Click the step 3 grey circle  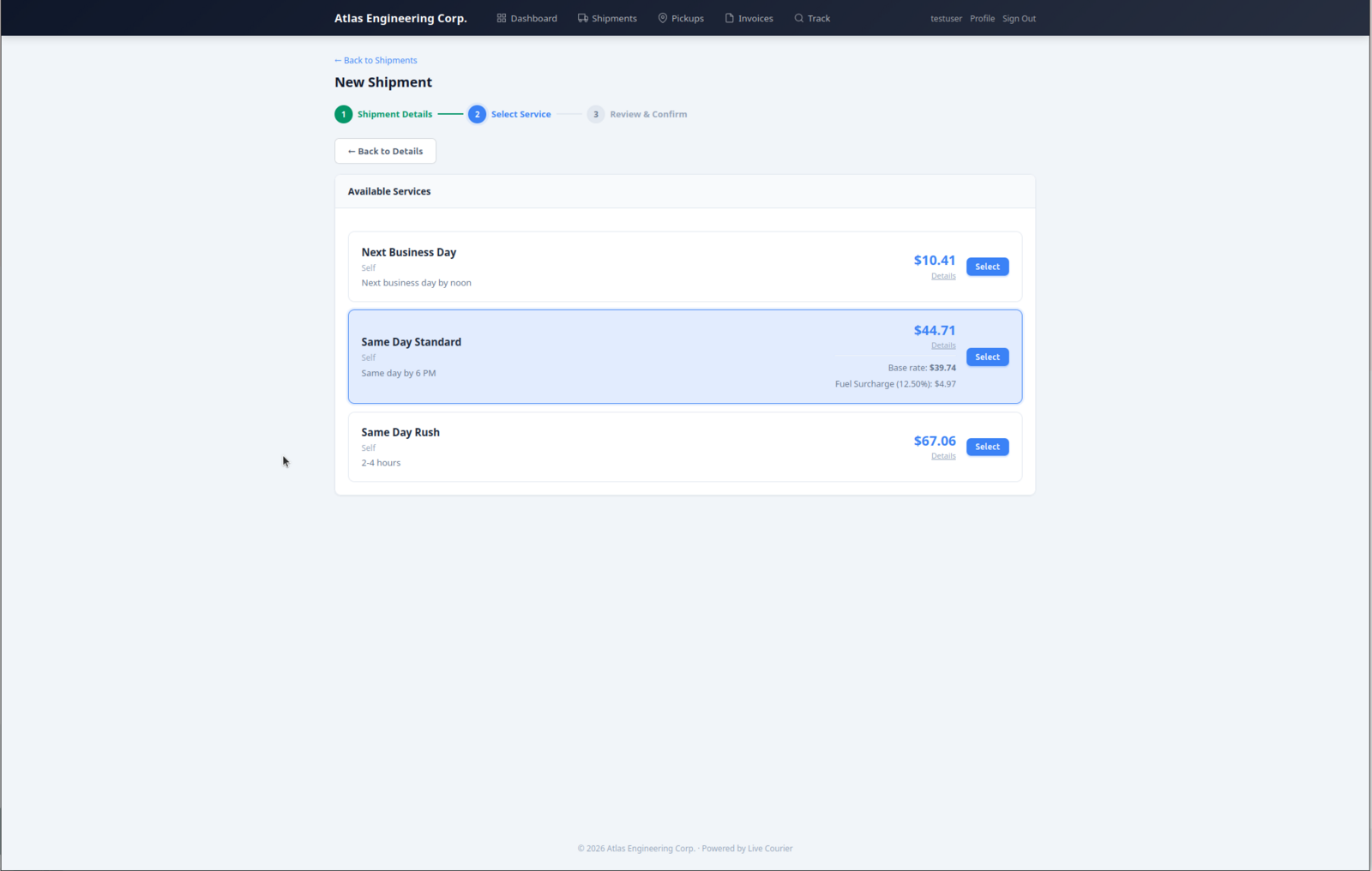point(596,114)
